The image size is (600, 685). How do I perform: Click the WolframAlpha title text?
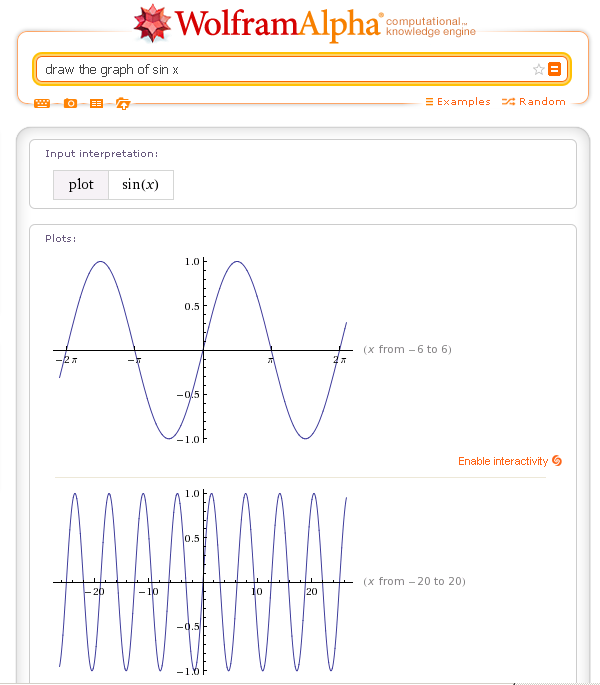[278, 24]
